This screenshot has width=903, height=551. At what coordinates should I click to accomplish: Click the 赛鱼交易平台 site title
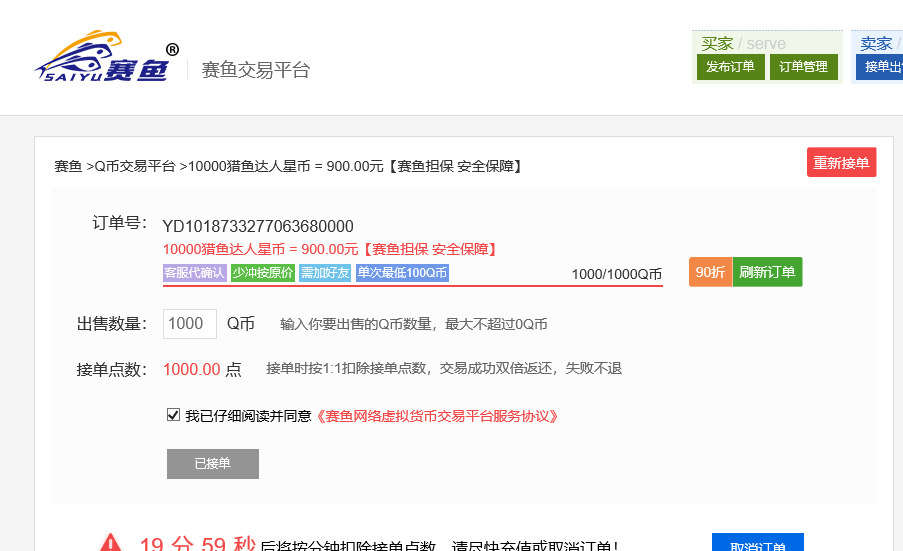pyautogui.click(x=256, y=70)
